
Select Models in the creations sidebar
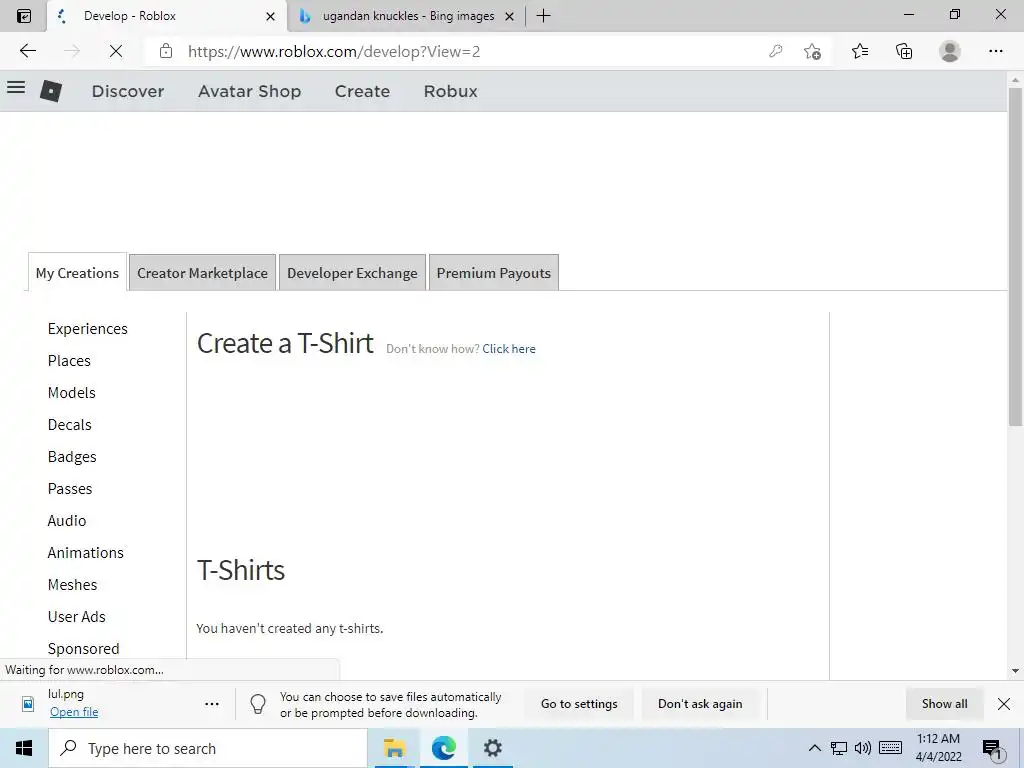(72, 393)
